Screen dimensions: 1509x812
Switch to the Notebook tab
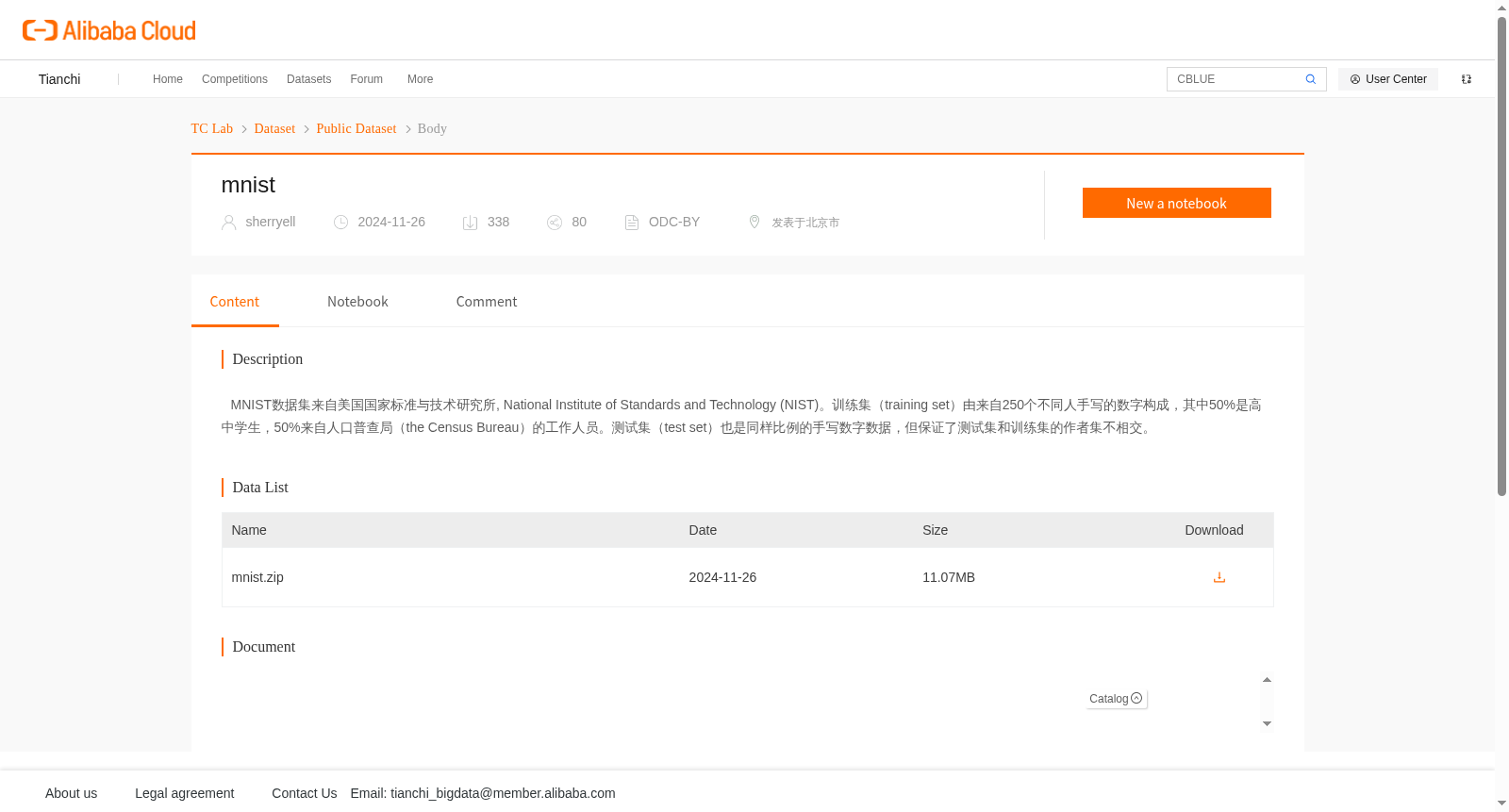(357, 302)
